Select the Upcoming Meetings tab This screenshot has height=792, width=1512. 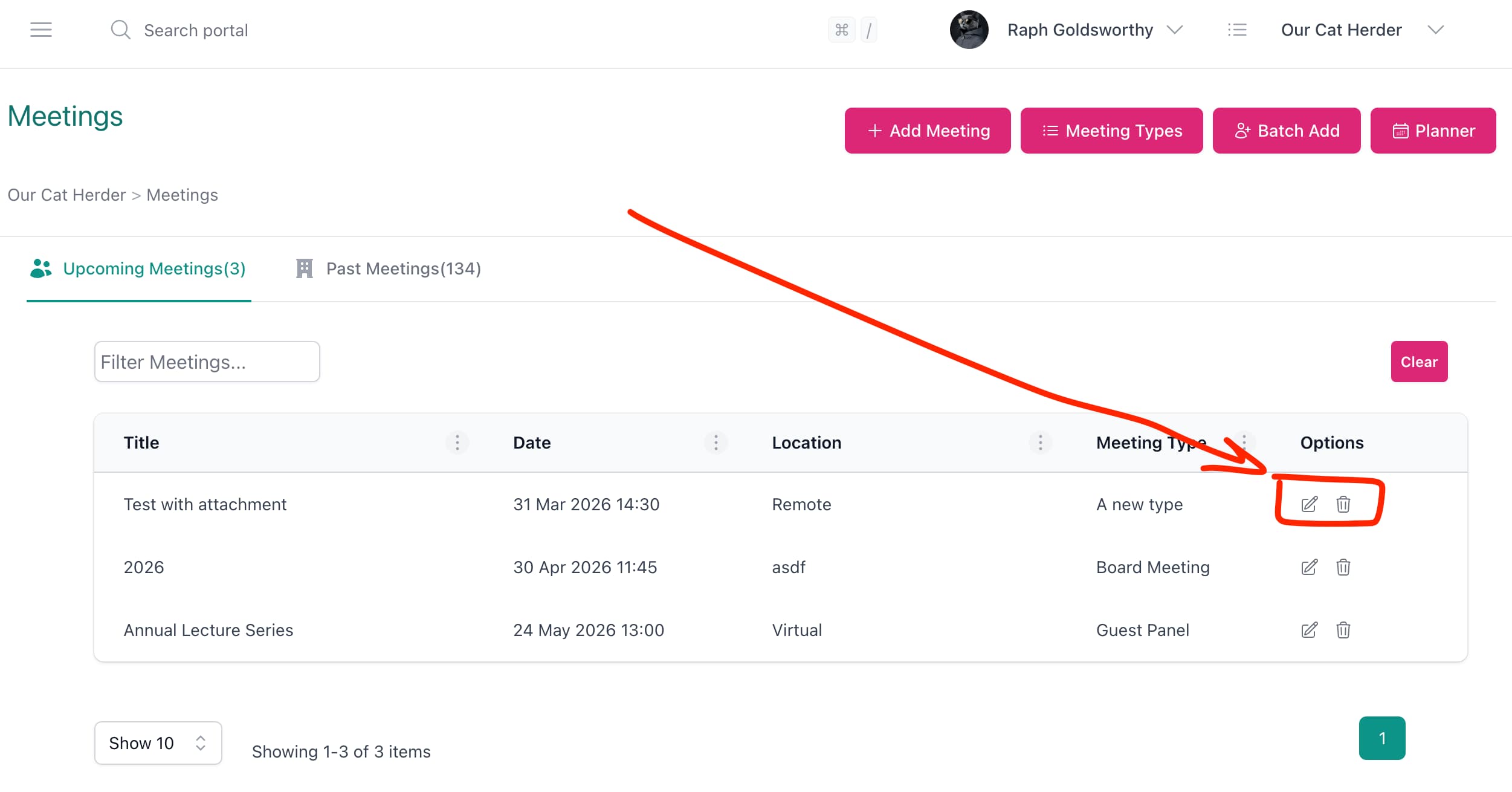coord(153,268)
